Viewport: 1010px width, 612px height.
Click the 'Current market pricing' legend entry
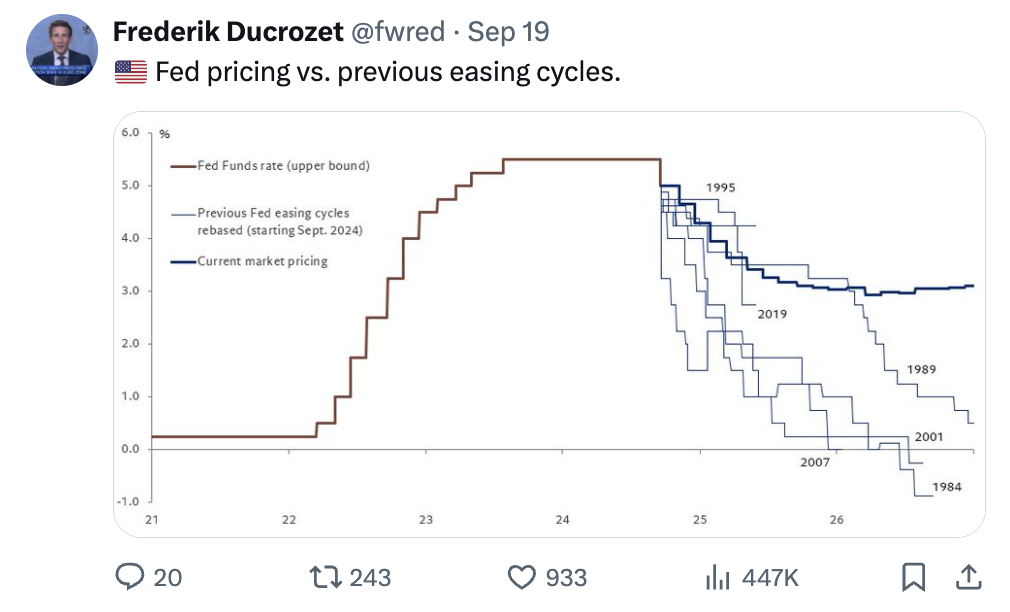click(x=262, y=261)
